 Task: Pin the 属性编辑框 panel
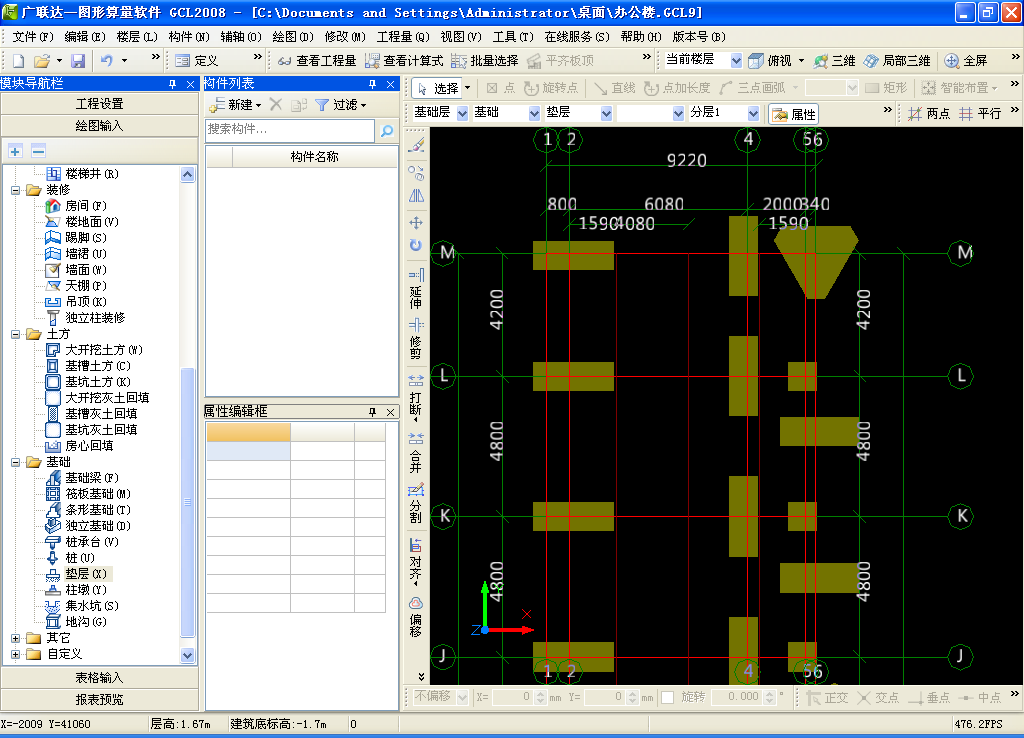pos(373,412)
